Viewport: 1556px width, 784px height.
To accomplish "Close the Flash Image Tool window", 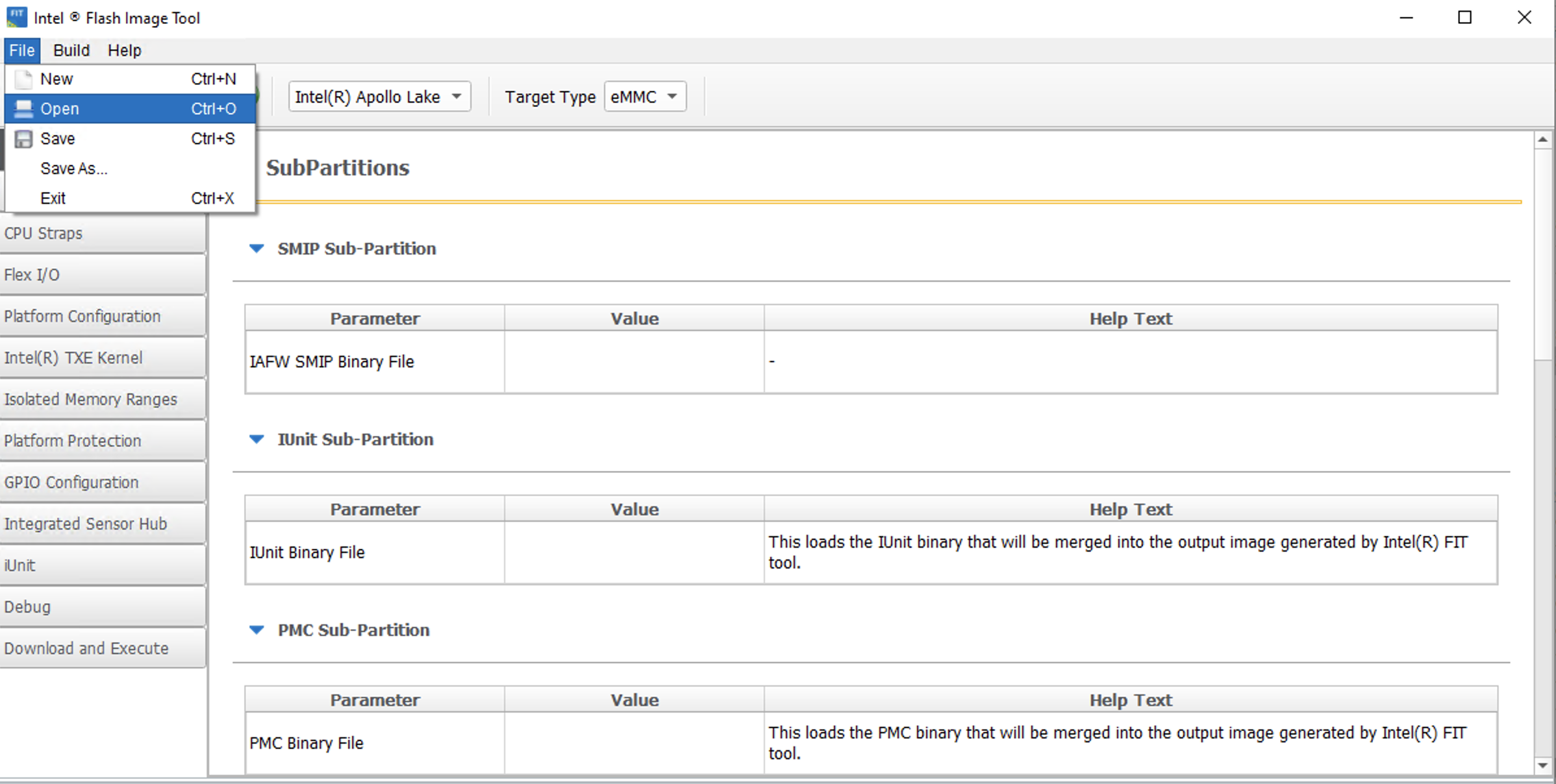I will (x=1524, y=18).
